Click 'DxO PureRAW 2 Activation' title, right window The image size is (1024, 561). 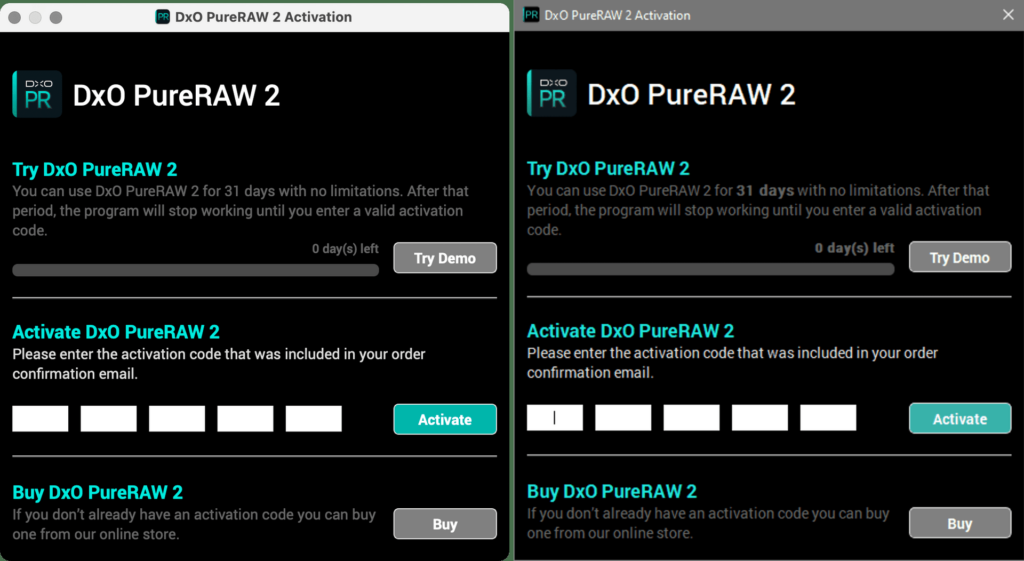[x=617, y=15]
